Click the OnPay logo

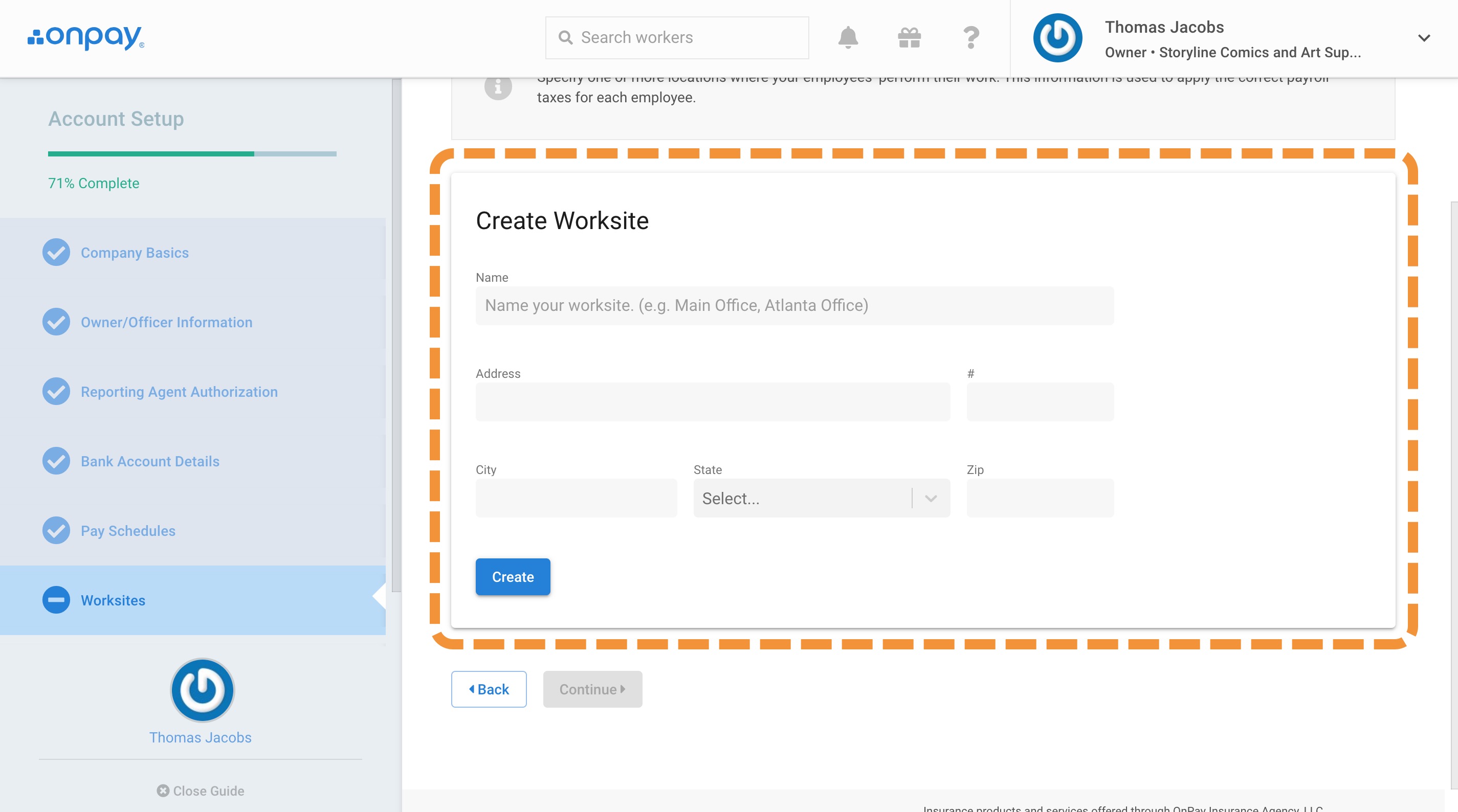tap(86, 37)
